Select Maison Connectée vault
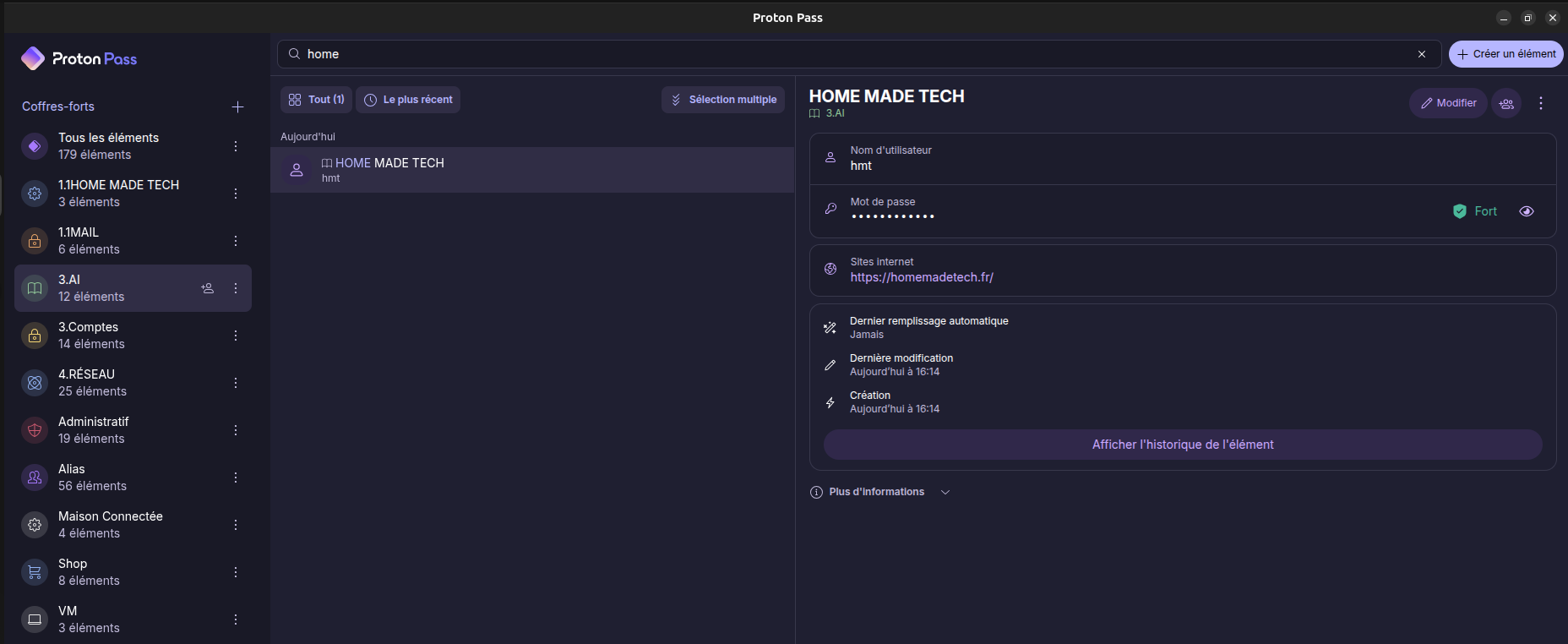Viewport: 1568px width, 644px height. tap(133, 525)
